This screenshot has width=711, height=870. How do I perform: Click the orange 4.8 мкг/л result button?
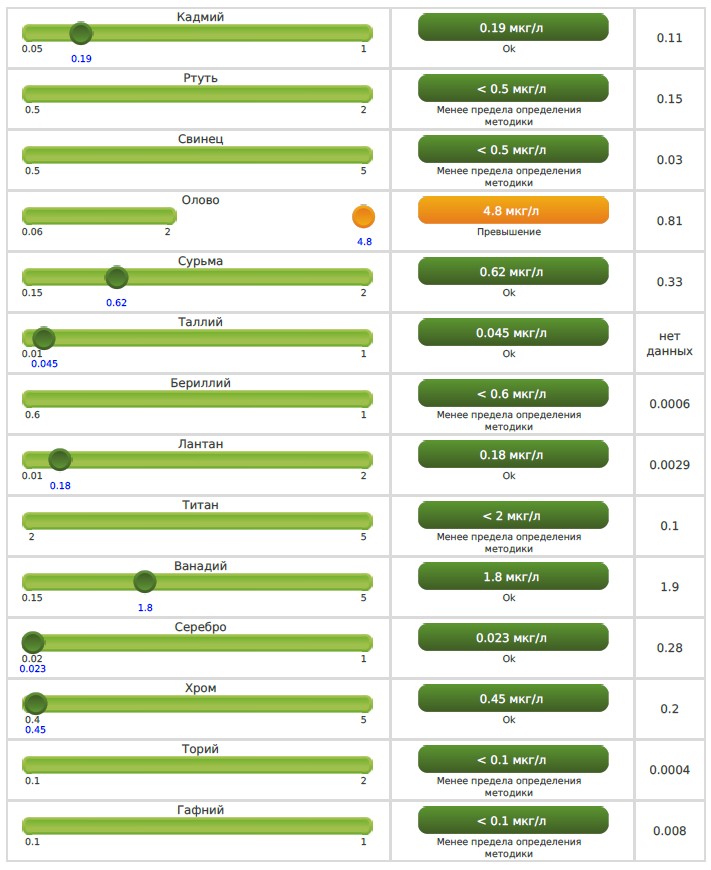tap(513, 211)
